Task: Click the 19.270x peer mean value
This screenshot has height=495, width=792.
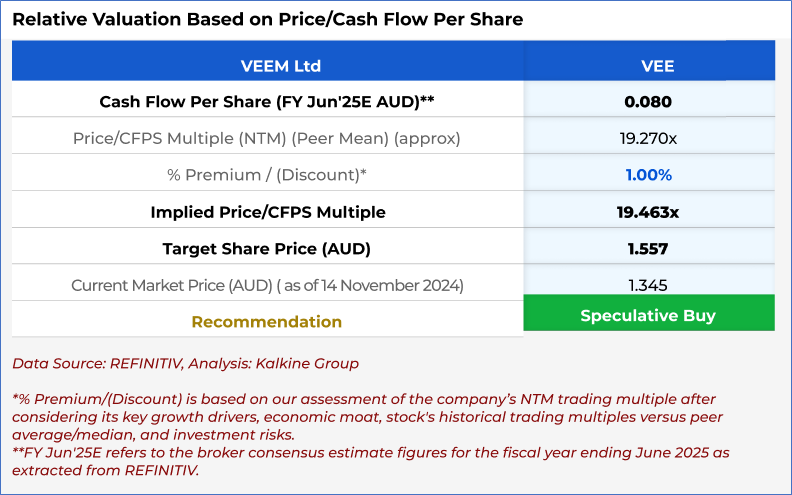Action: tap(648, 138)
